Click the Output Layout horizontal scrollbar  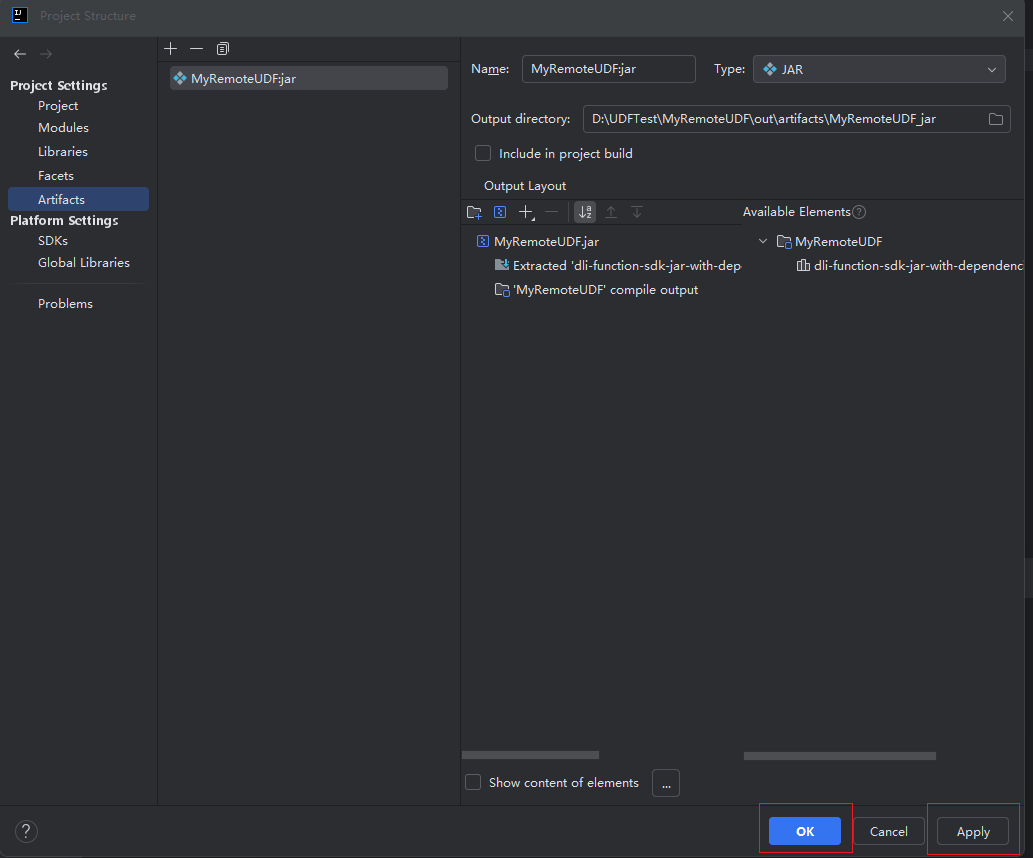(x=530, y=755)
